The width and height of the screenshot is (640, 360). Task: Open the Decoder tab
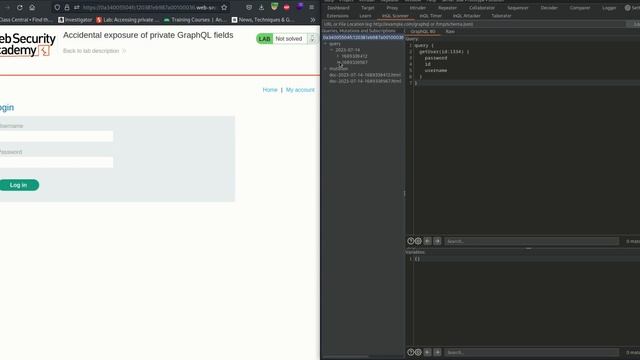[549, 8]
